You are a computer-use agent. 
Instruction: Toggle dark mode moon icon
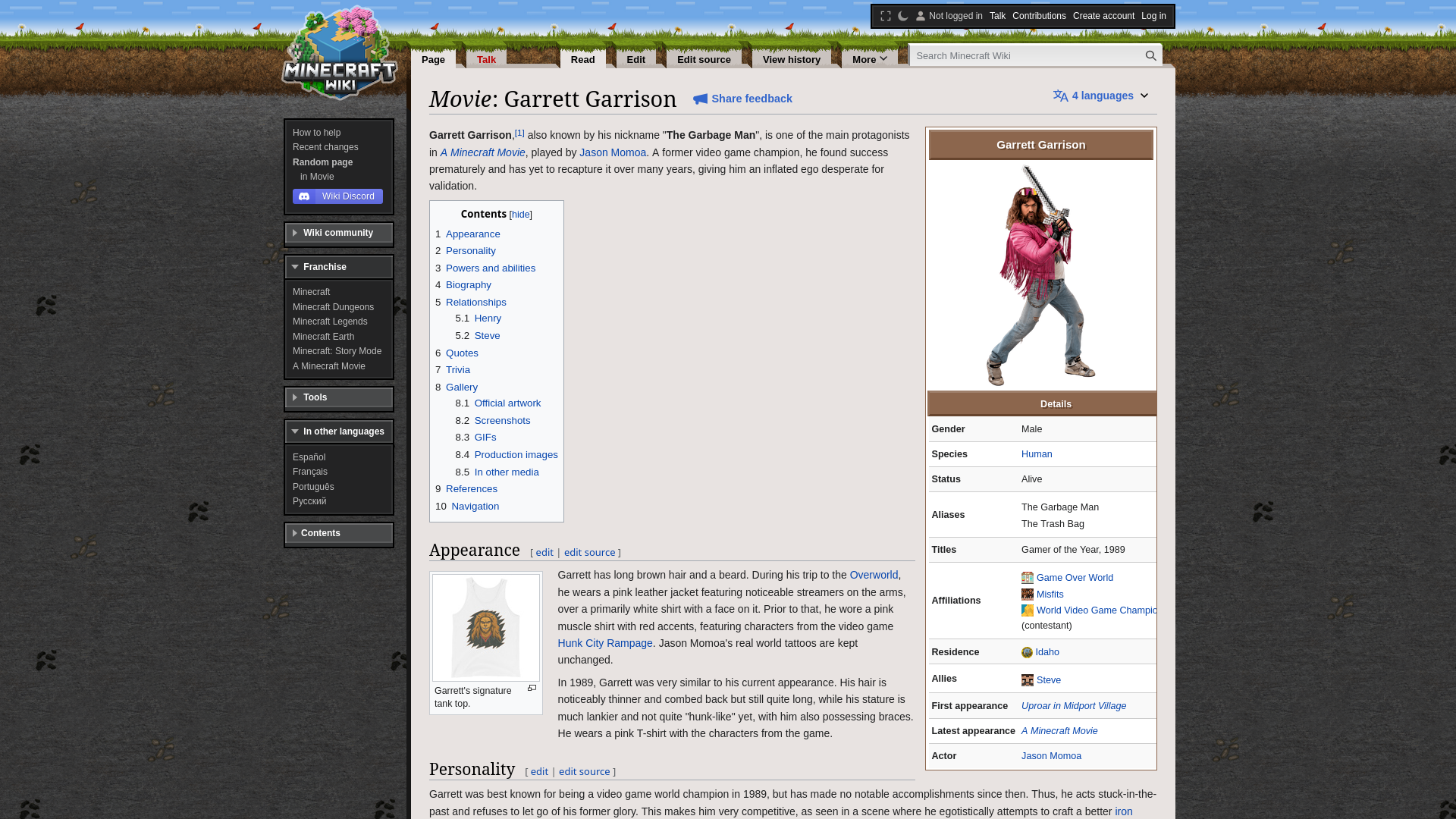pos(902,16)
